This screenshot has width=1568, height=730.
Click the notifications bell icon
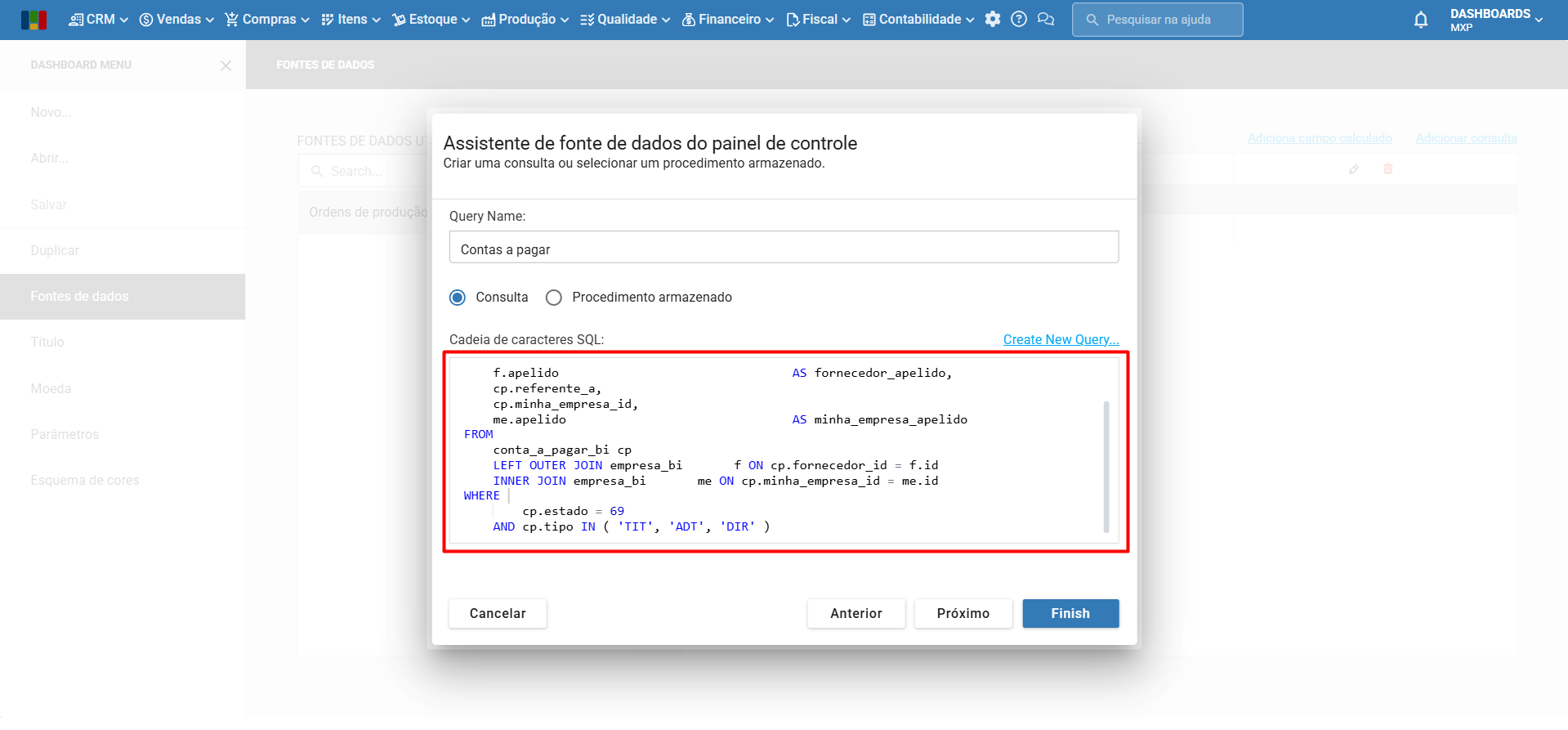tap(1421, 20)
